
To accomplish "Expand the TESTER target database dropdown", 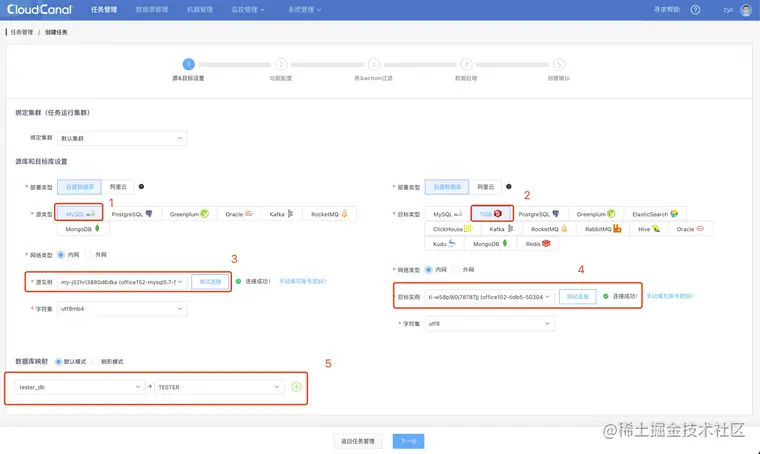I will tap(219, 387).
